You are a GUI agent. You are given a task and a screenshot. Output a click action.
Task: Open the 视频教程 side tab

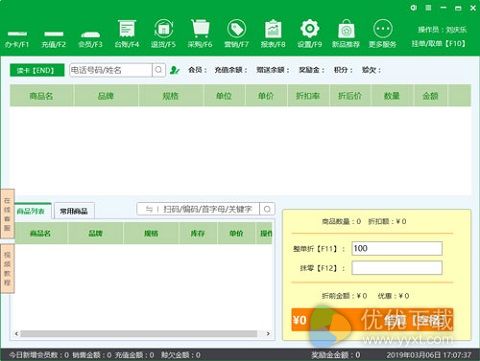pyautogui.click(x=7, y=268)
